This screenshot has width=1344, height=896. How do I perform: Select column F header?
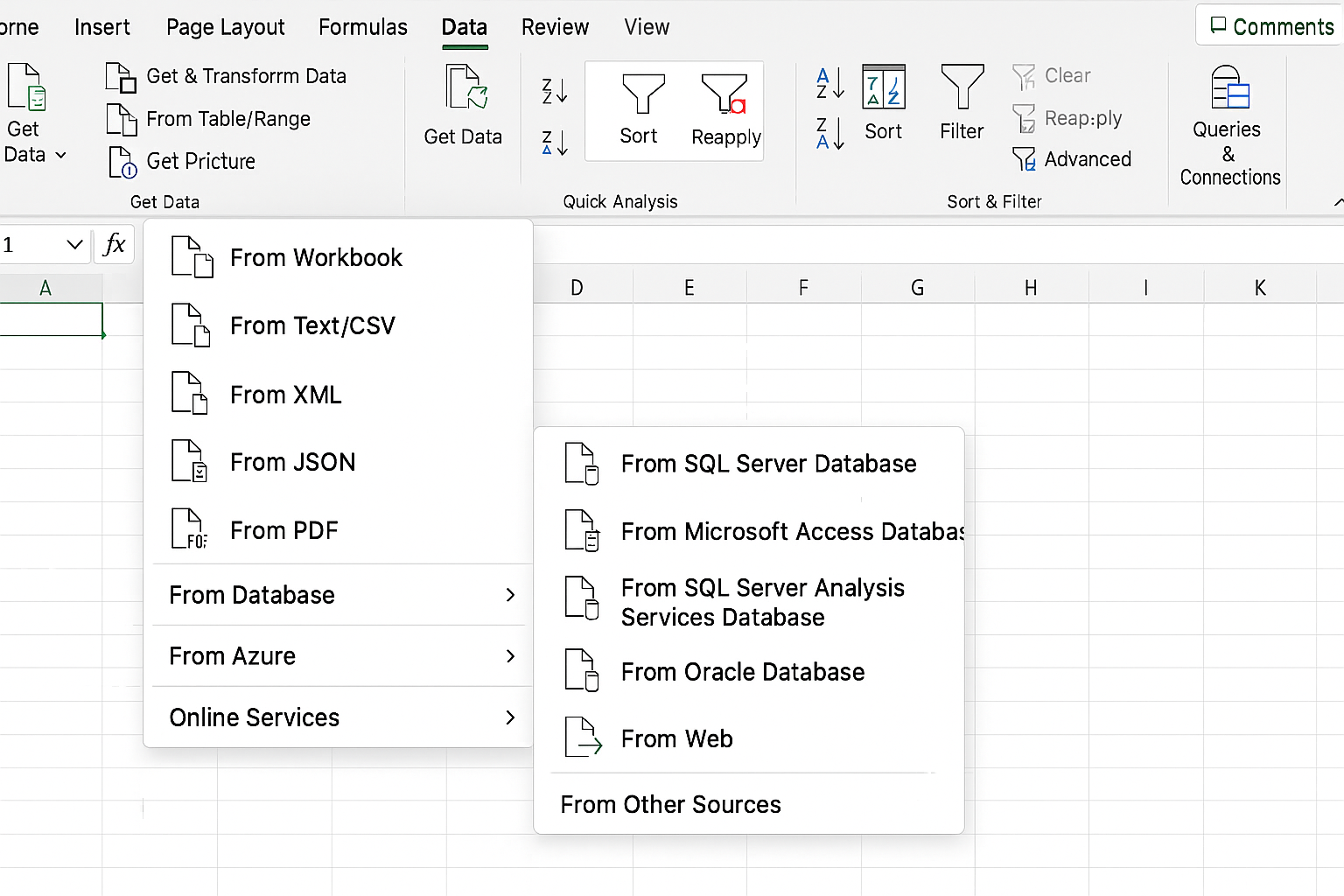pyautogui.click(x=803, y=288)
